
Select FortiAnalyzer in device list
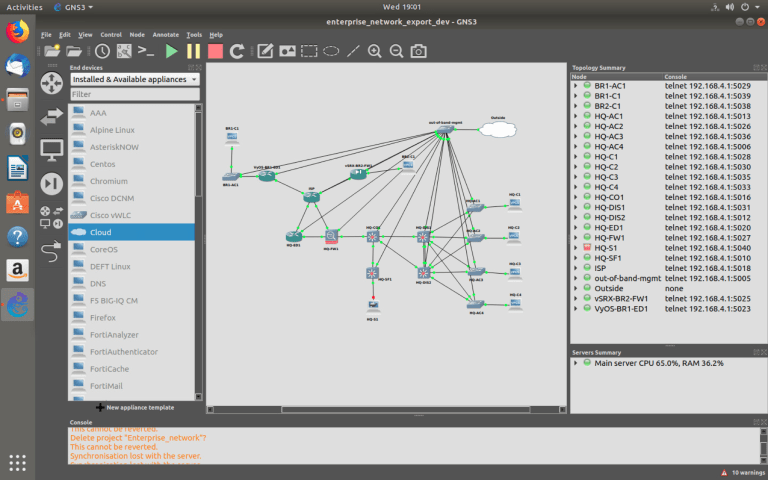click(x=131, y=335)
